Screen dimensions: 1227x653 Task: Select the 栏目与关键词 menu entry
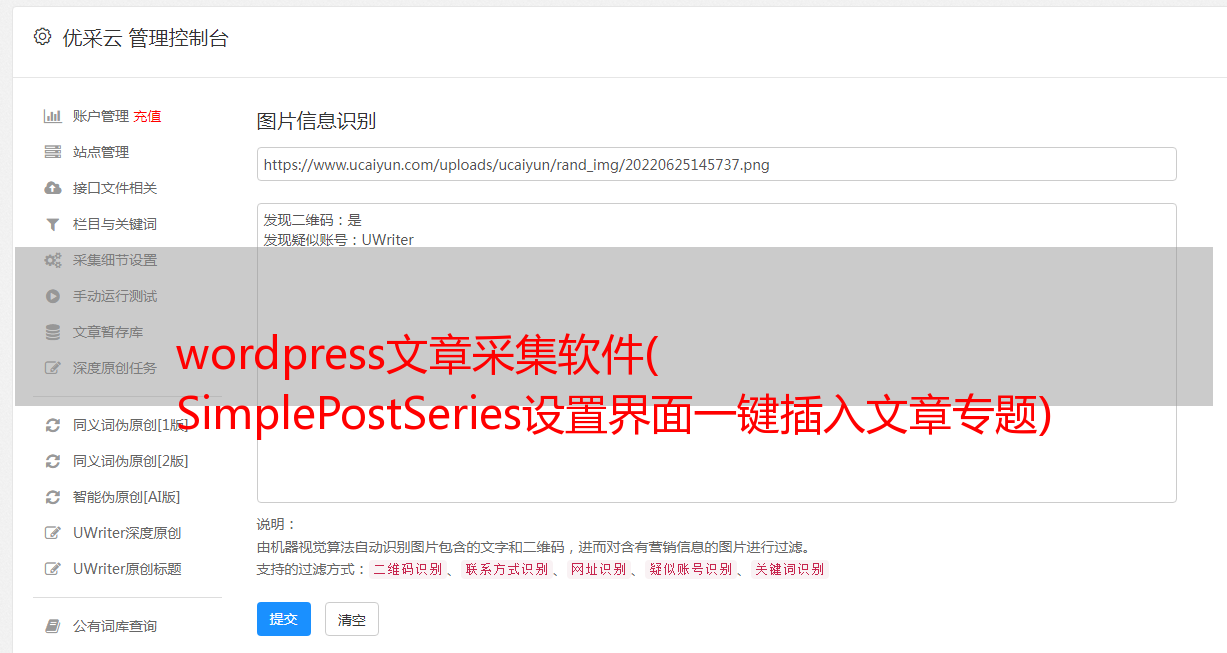tap(115, 224)
